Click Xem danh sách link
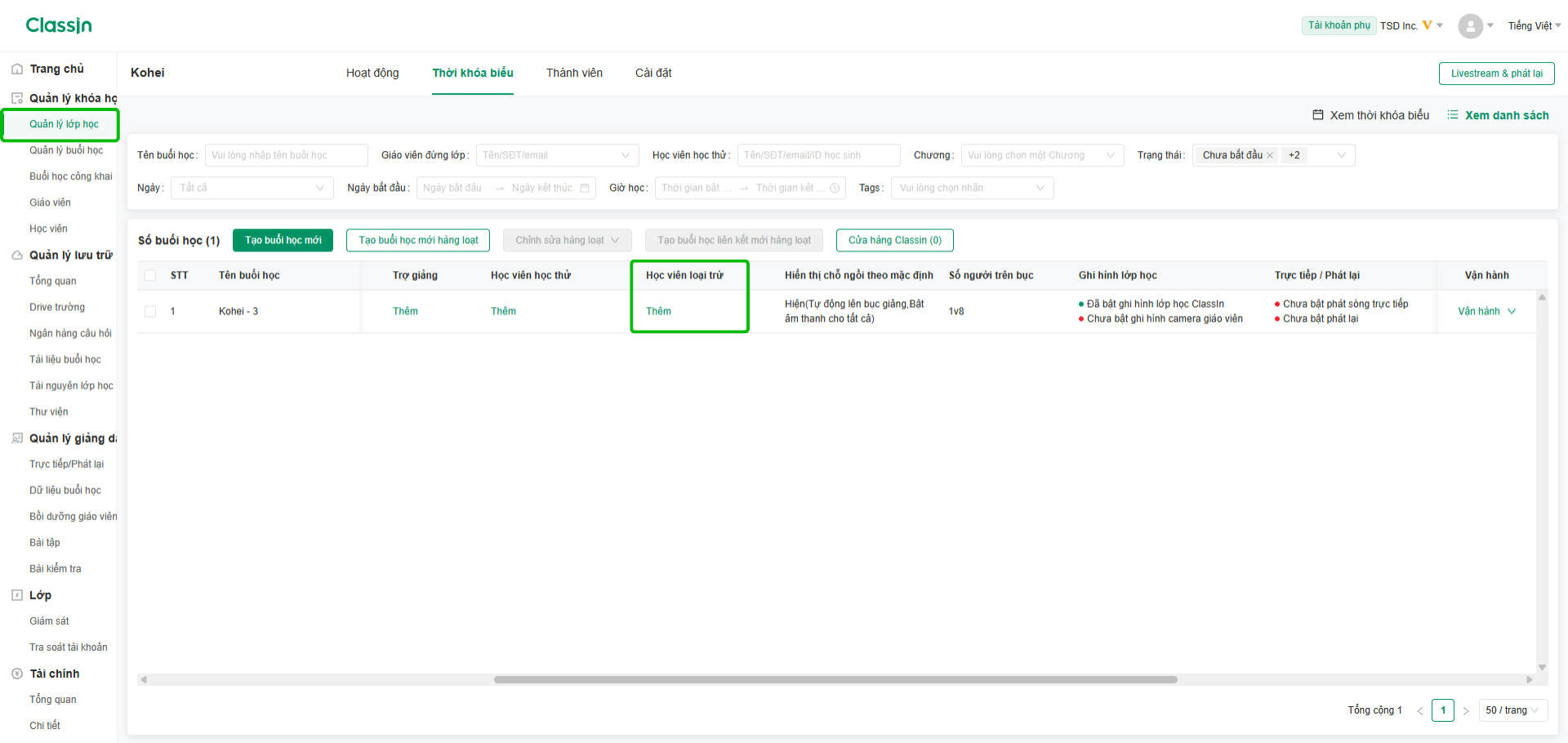 tap(1507, 115)
